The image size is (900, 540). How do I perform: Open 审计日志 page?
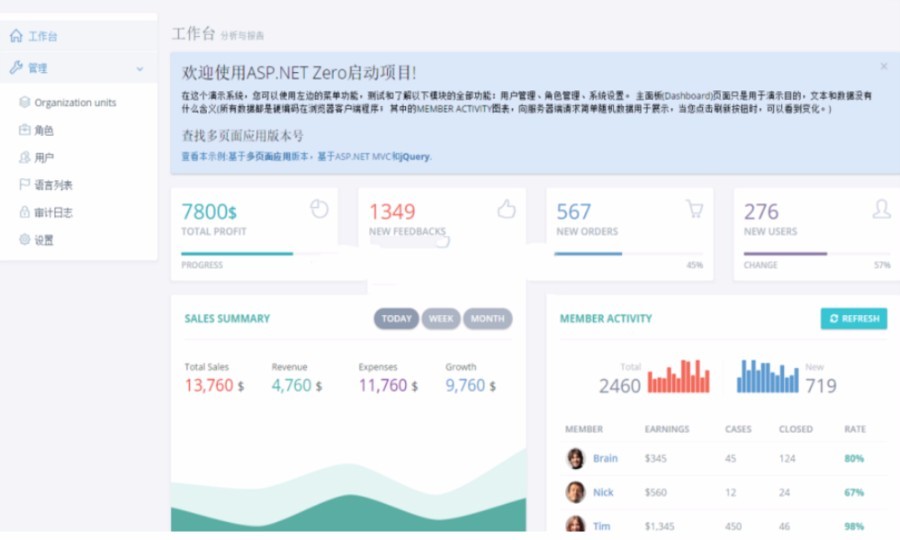click(53, 212)
